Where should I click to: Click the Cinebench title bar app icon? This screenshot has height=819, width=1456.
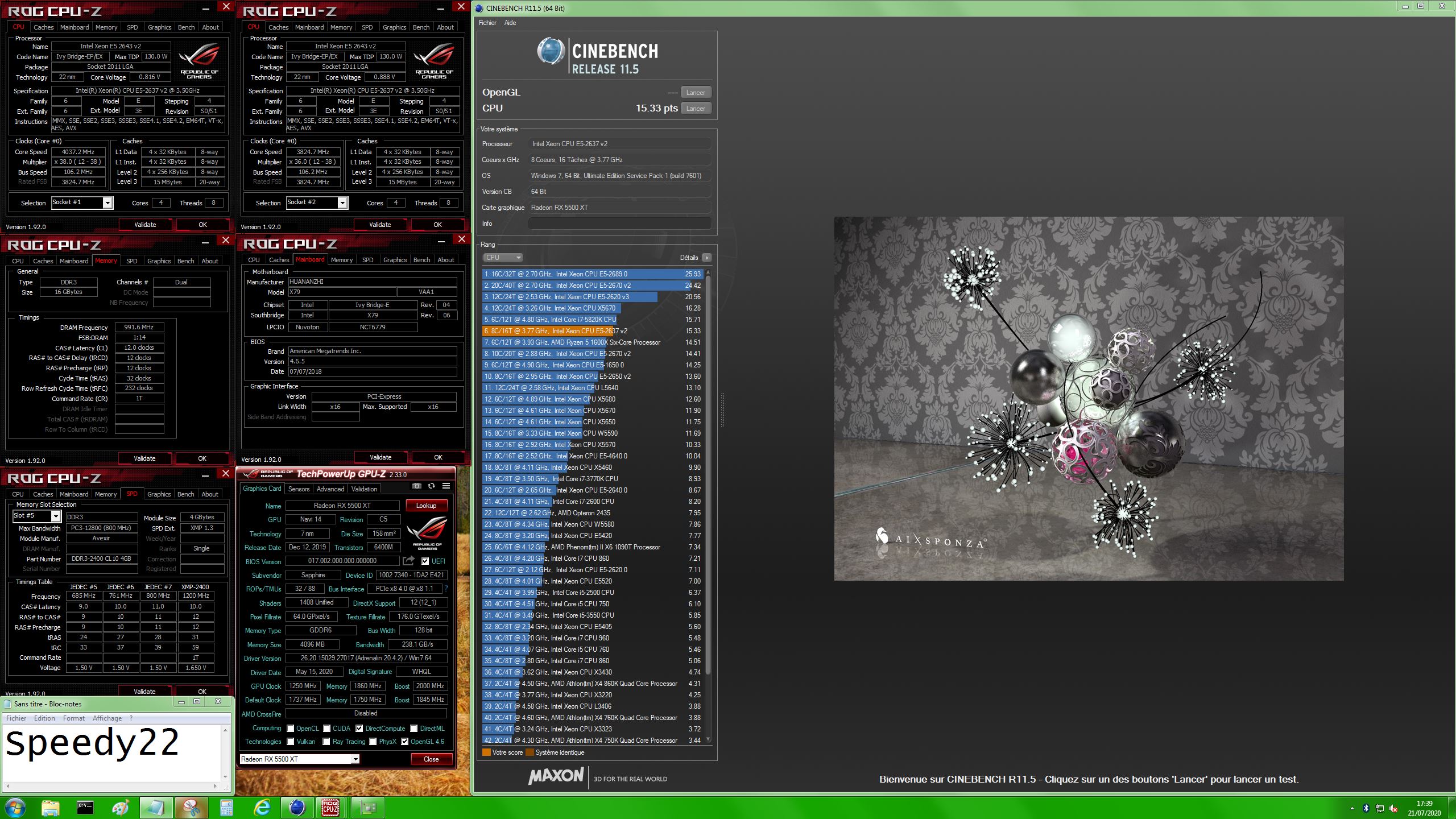tap(479, 8)
